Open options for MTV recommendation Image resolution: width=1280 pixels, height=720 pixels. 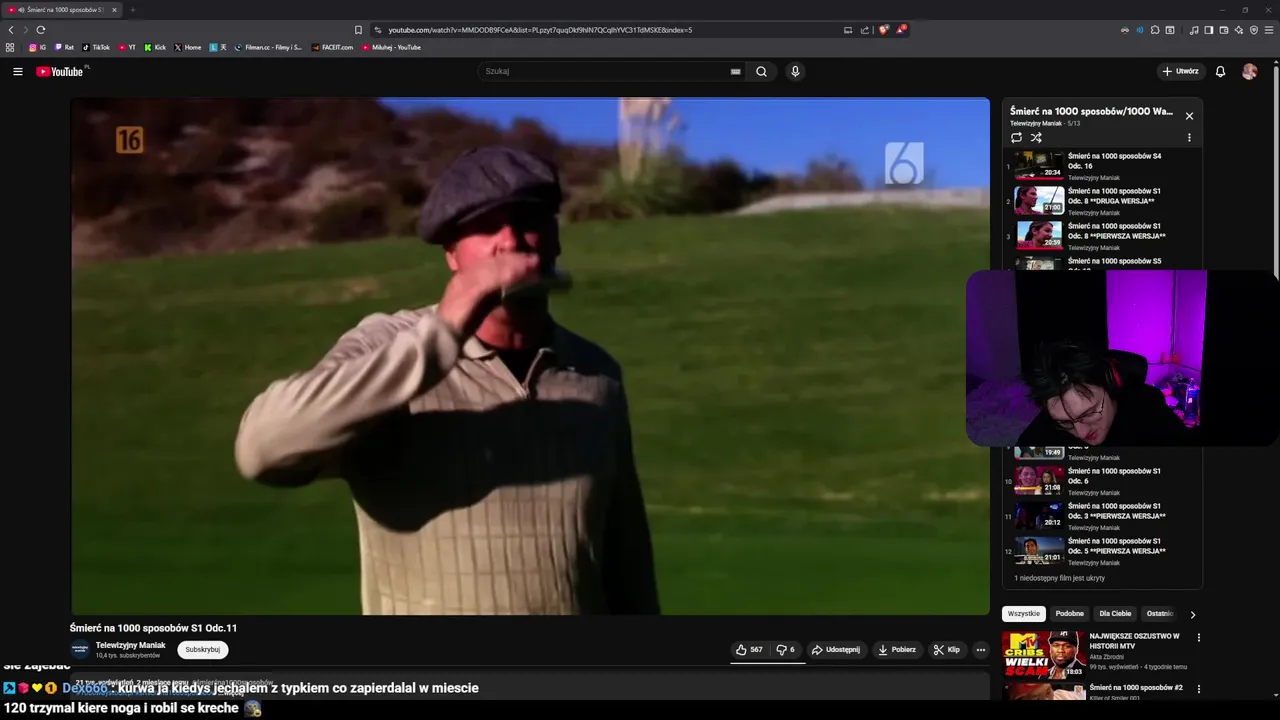1198,637
